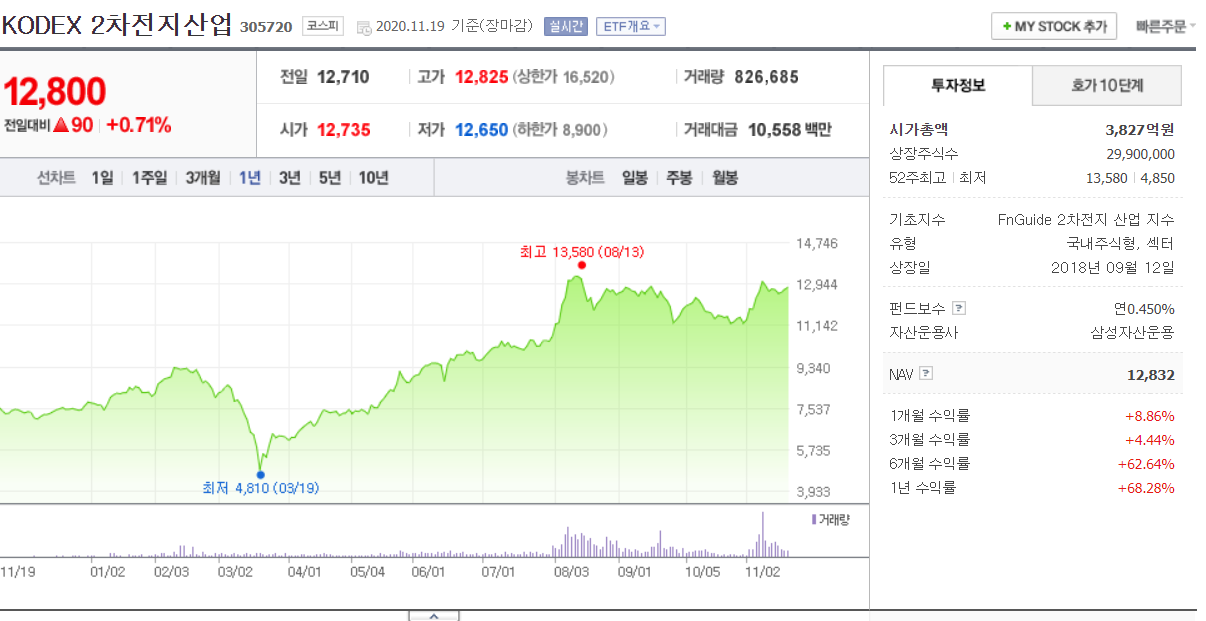
Task: Click the calendar icon beside the date
Action: click(364, 27)
